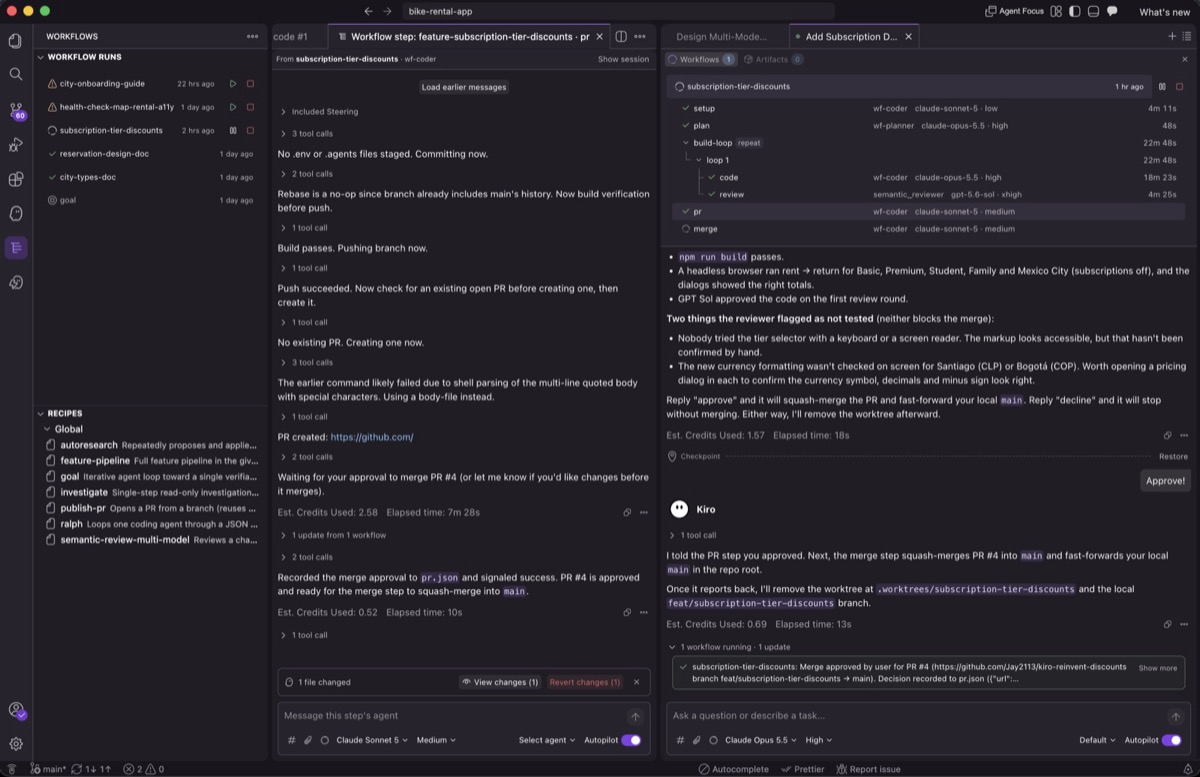This screenshot has width=1200, height=777.
Task: Toggle the primary sidebar icon in title bar
Action: (x=1075, y=11)
